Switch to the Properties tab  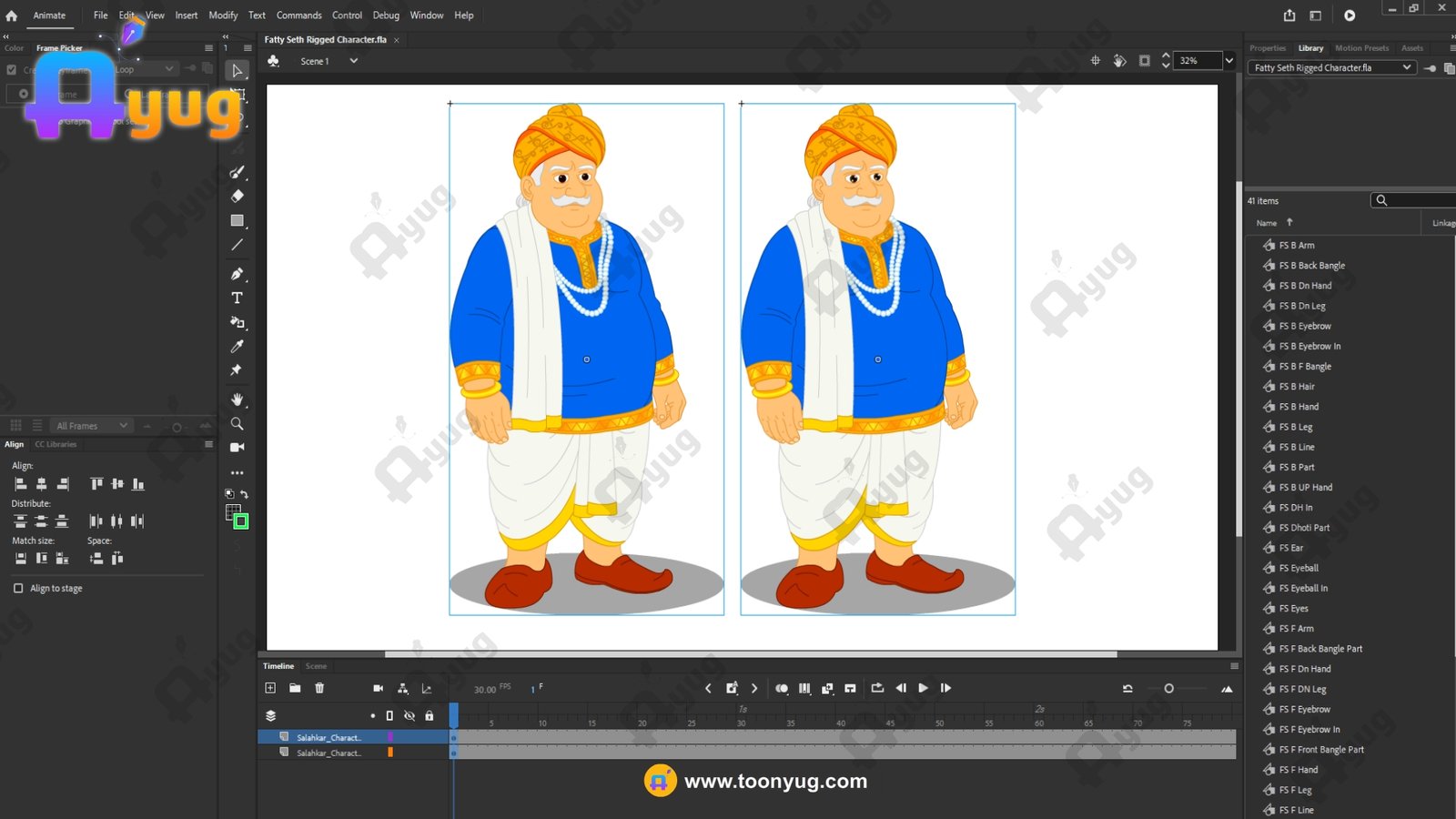coord(1268,48)
